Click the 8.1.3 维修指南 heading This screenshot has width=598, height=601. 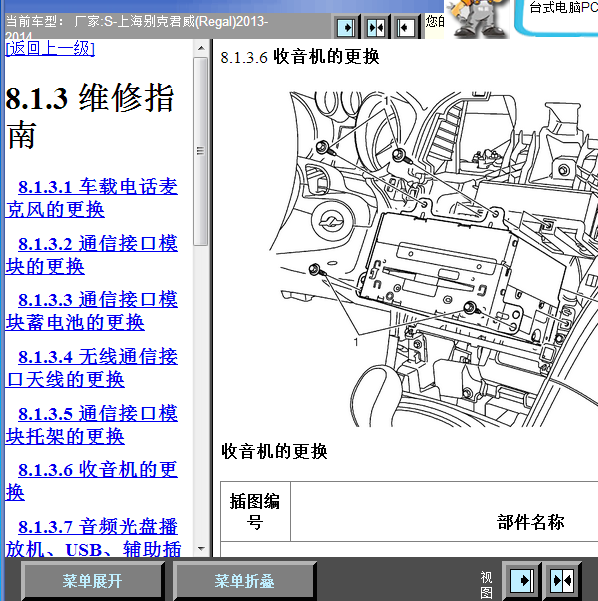[90, 116]
